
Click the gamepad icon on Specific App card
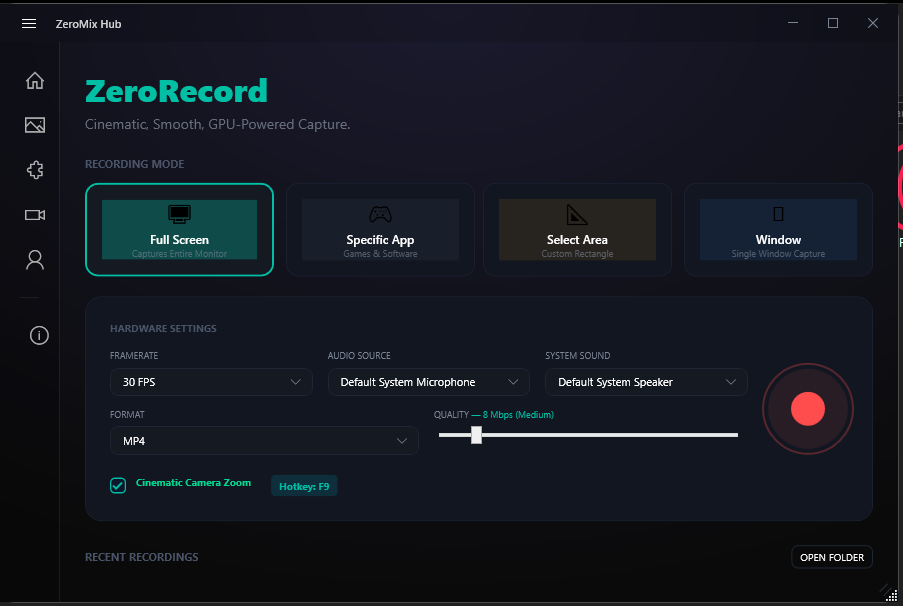click(379, 211)
